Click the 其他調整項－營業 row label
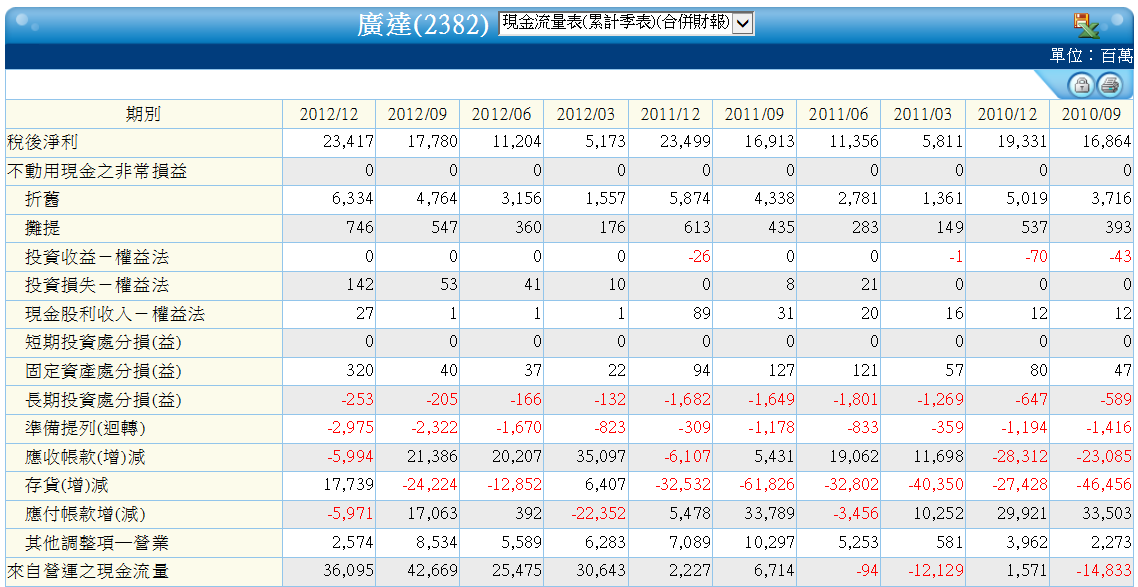This screenshot has height=587, width=1138. pyautogui.click(x=99, y=543)
